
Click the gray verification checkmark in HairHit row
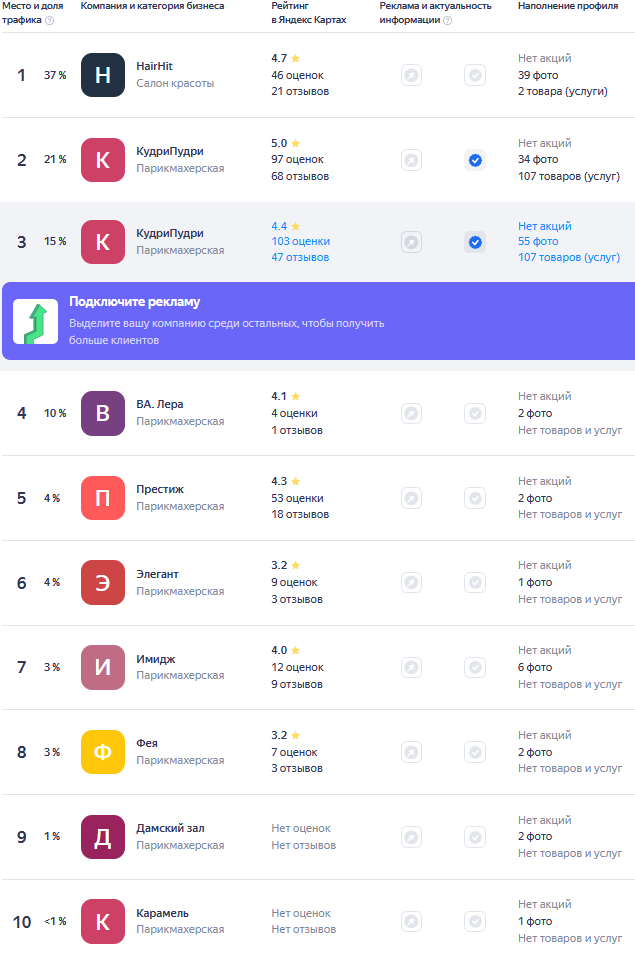pos(475,75)
